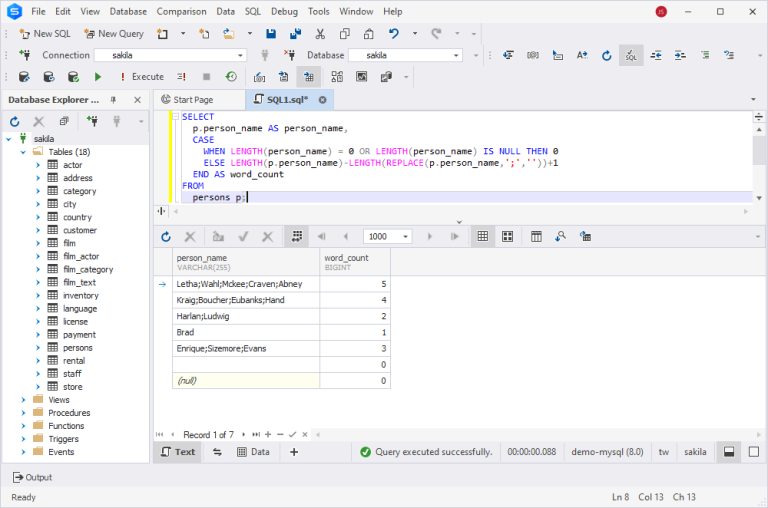The height and width of the screenshot is (508, 768).
Task: Click the New SQL button
Action: pyautogui.click(x=45, y=34)
